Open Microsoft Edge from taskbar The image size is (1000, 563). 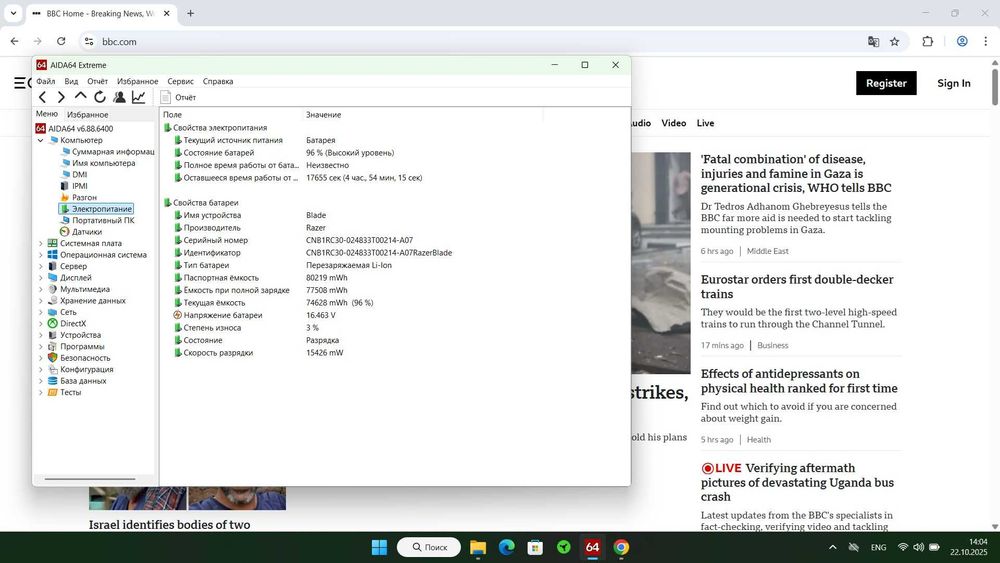pyautogui.click(x=506, y=547)
